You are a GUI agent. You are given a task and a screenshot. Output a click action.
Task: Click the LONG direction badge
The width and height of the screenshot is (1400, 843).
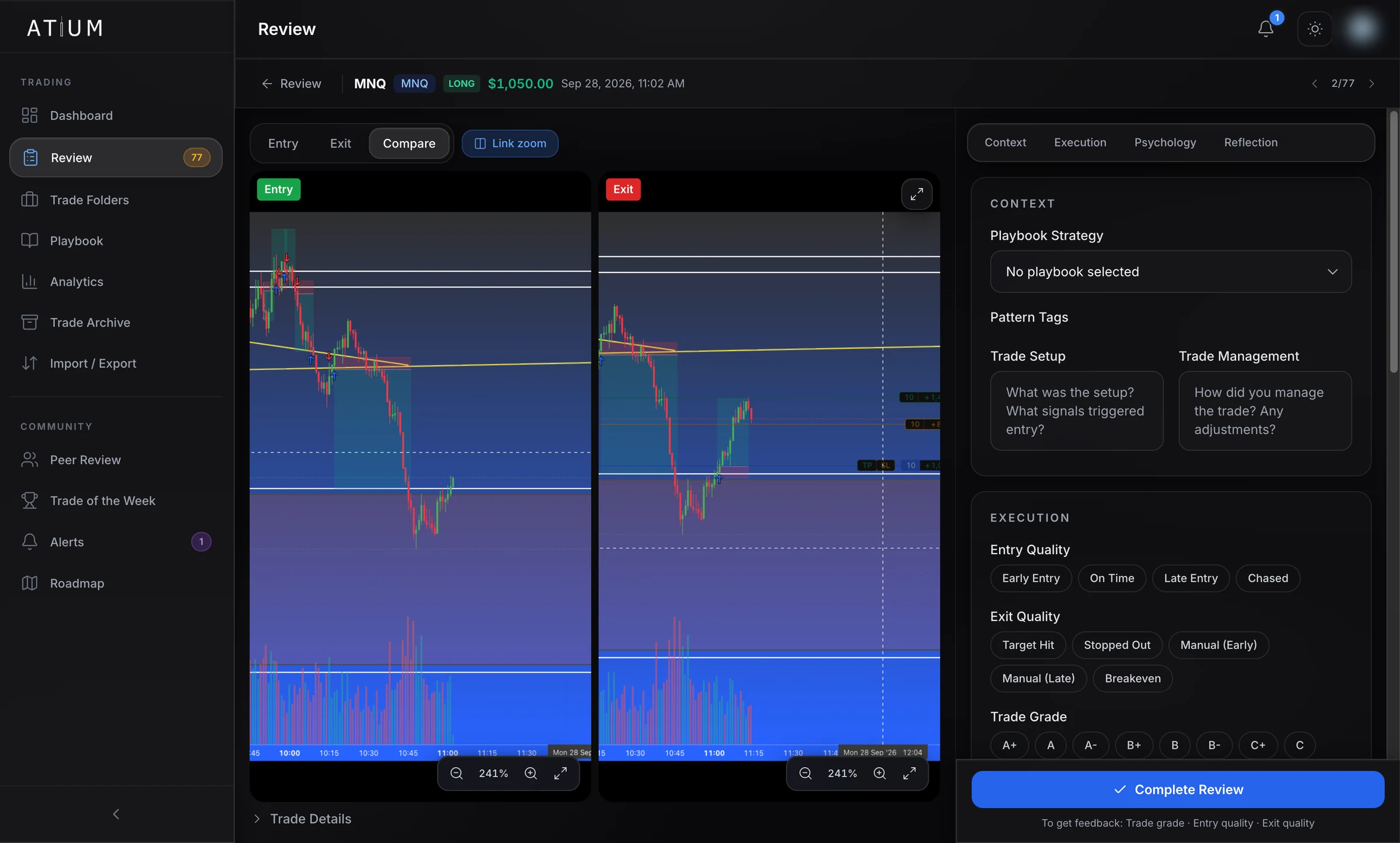pos(461,83)
